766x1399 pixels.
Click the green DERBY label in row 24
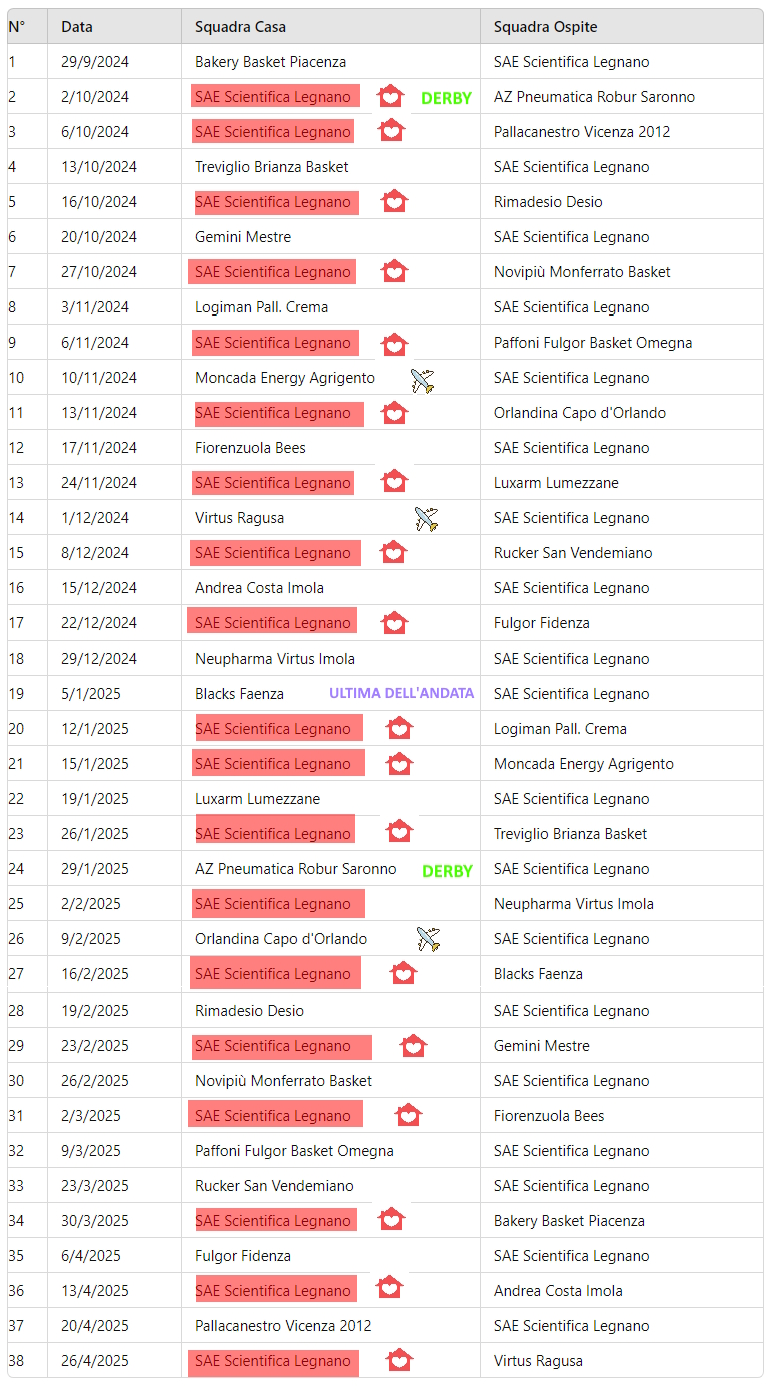(447, 871)
